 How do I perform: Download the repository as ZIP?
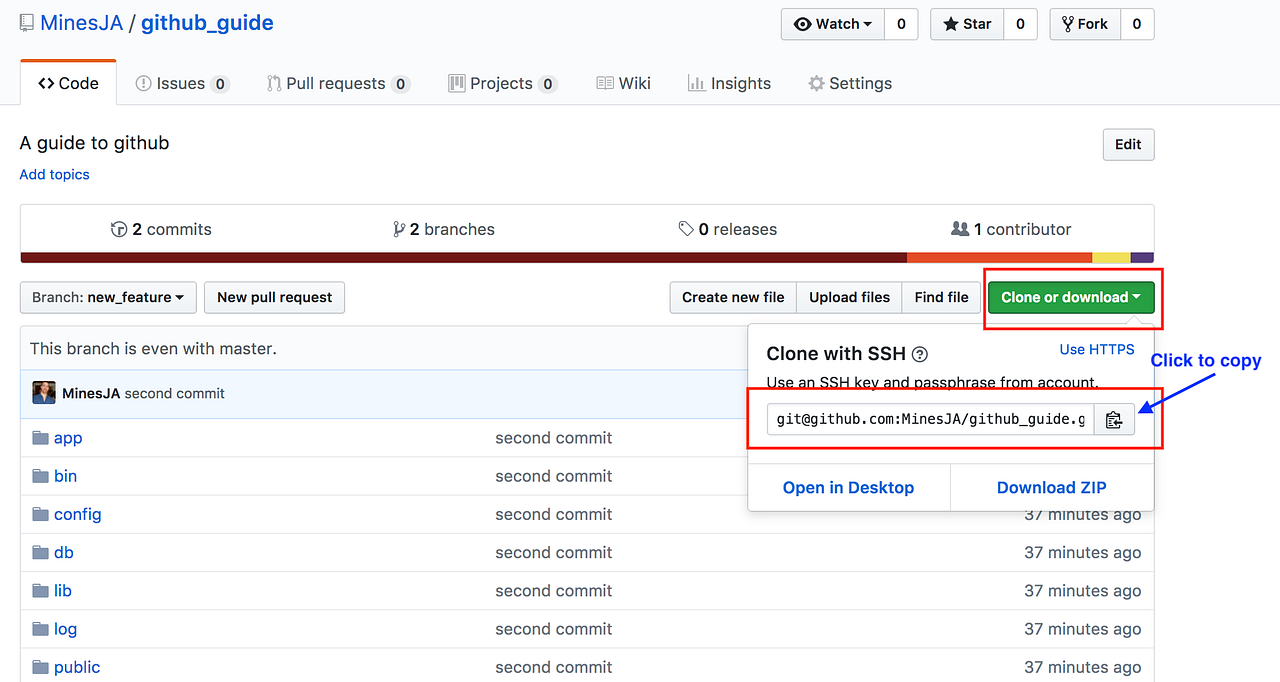pos(1051,487)
